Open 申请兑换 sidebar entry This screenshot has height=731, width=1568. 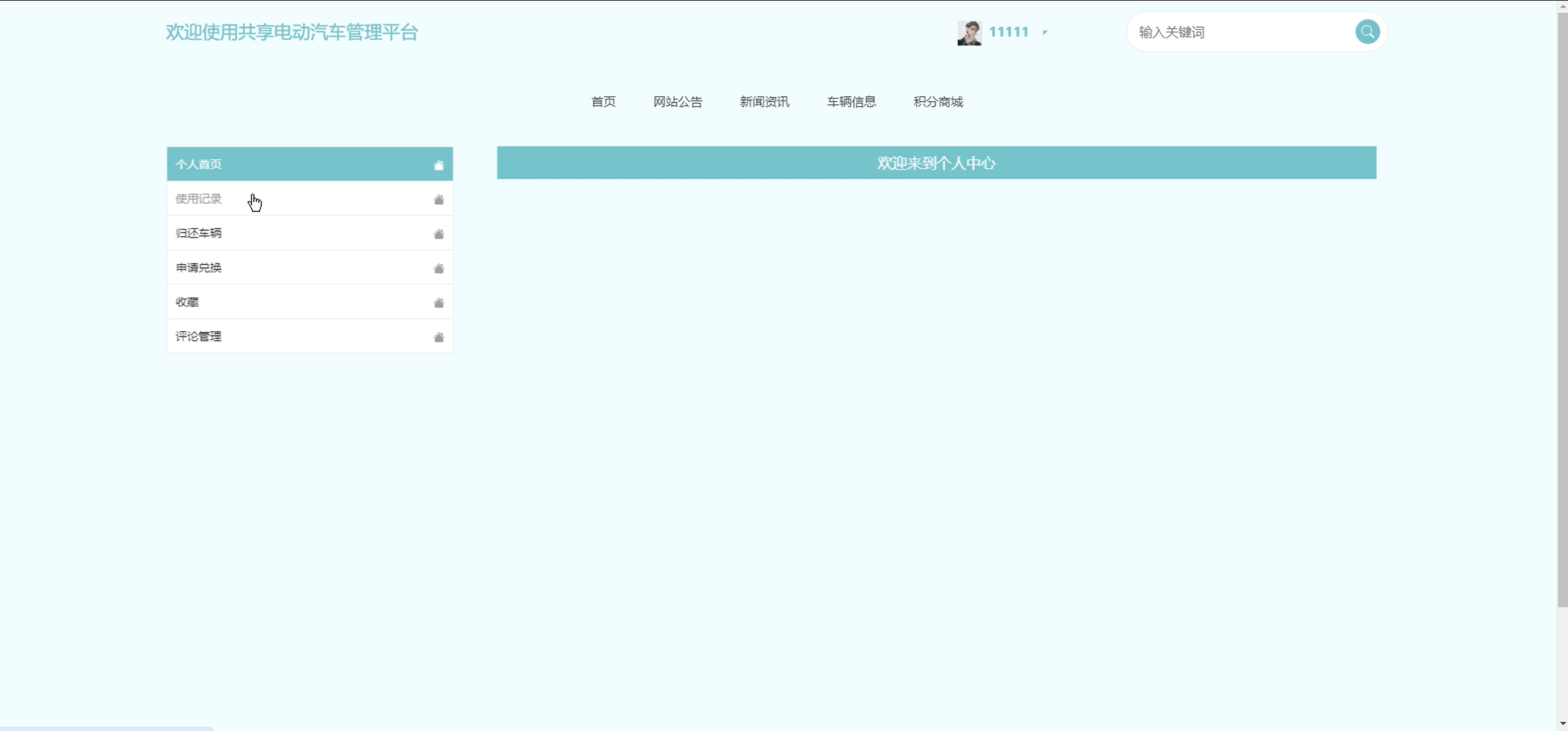[x=199, y=267]
